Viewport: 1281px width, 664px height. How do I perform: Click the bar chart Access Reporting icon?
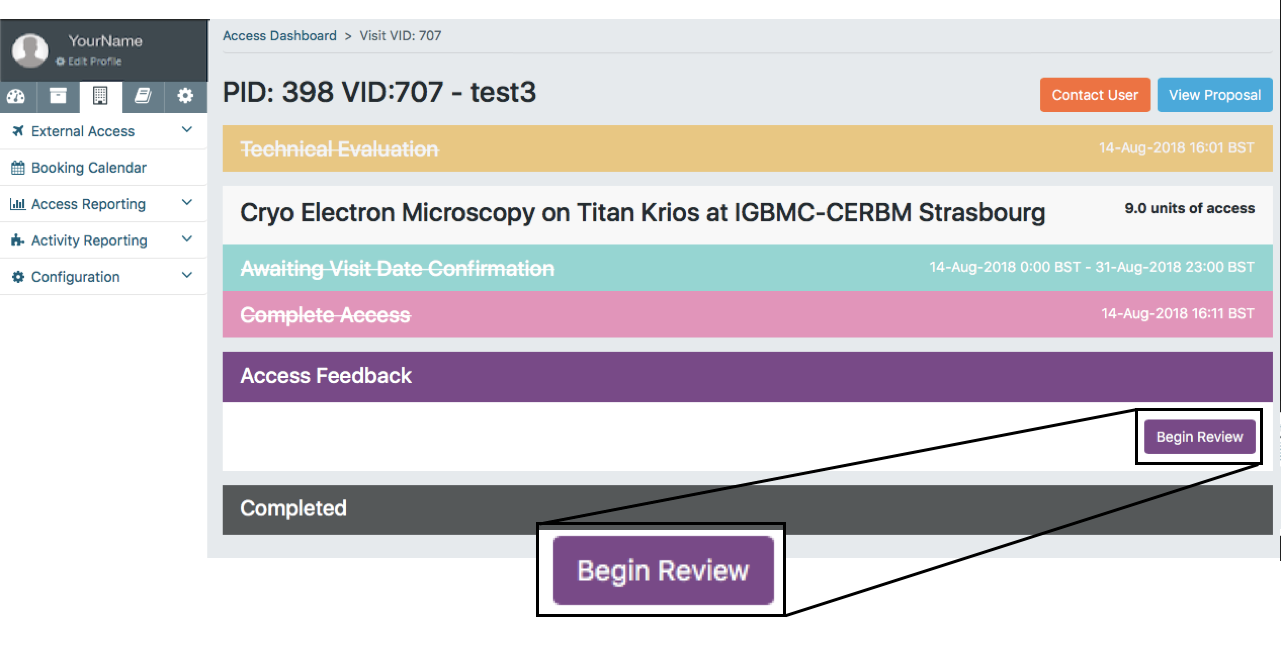point(17,204)
